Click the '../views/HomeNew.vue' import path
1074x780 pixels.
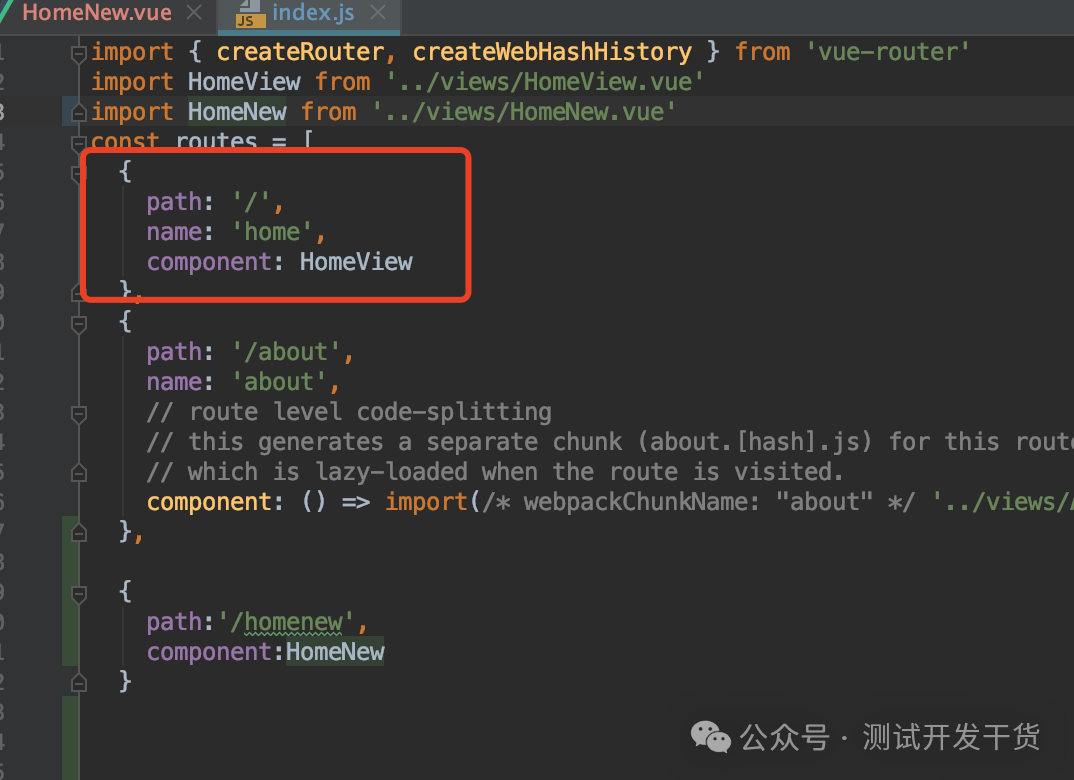[524, 112]
